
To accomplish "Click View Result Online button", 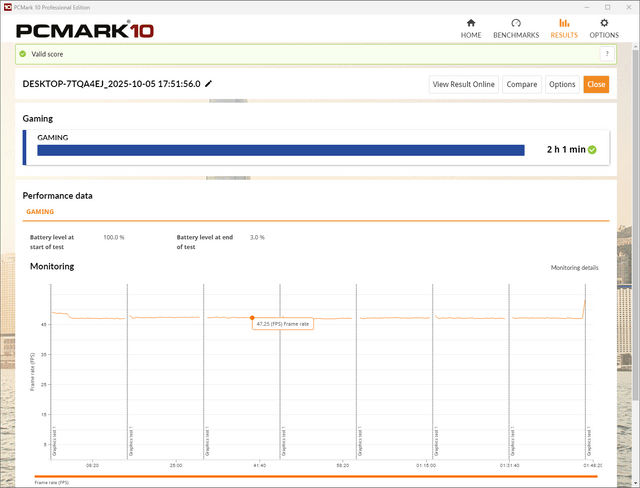I will click(x=463, y=84).
